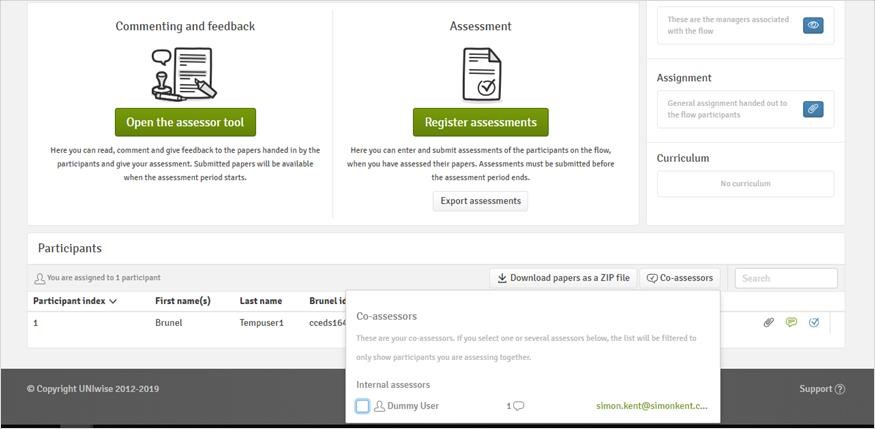Click the blue assessment checkmark icon
875x429 pixels.
[x=814, y=323]
